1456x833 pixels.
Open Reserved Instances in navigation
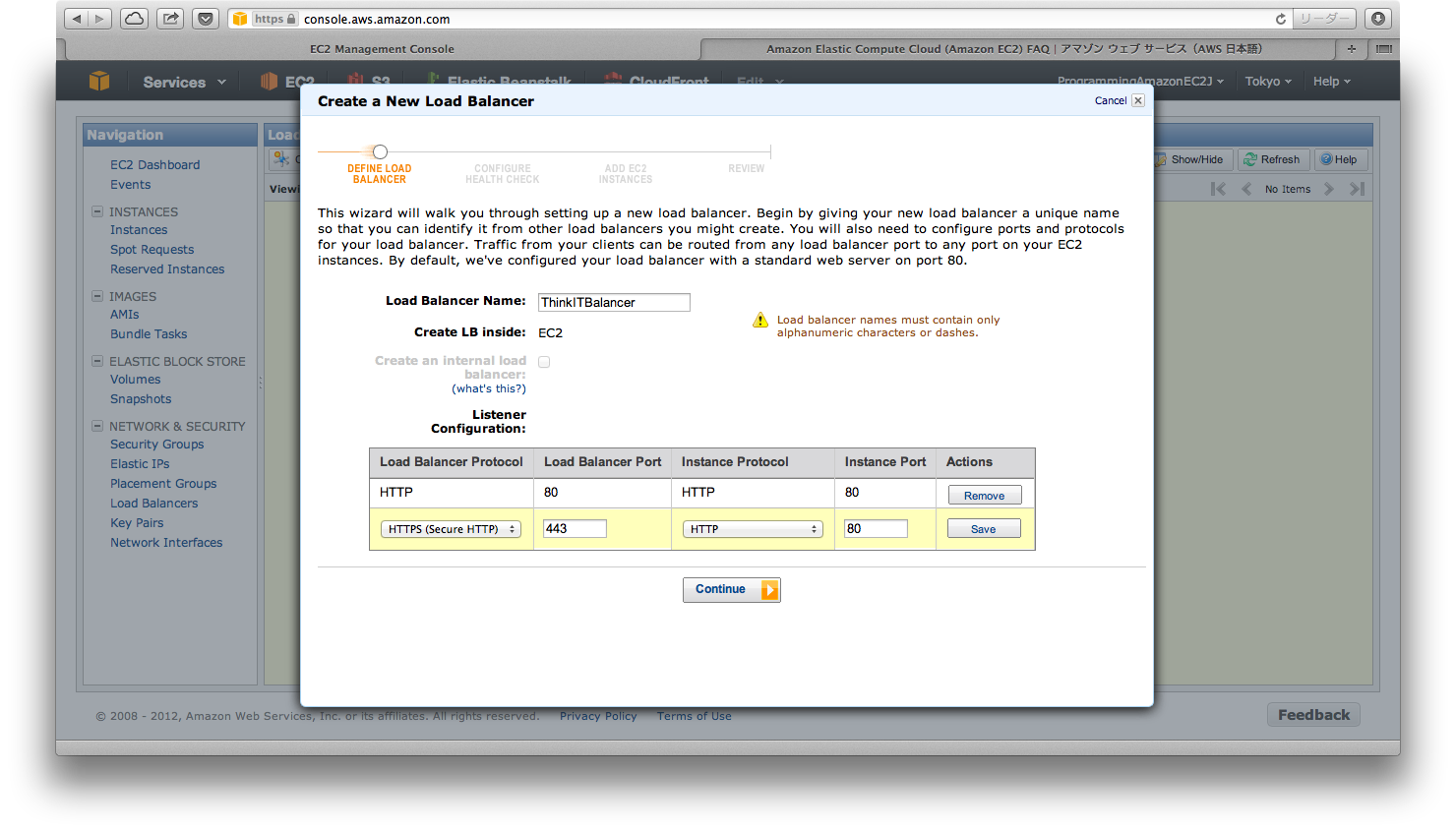click(167, 269)
